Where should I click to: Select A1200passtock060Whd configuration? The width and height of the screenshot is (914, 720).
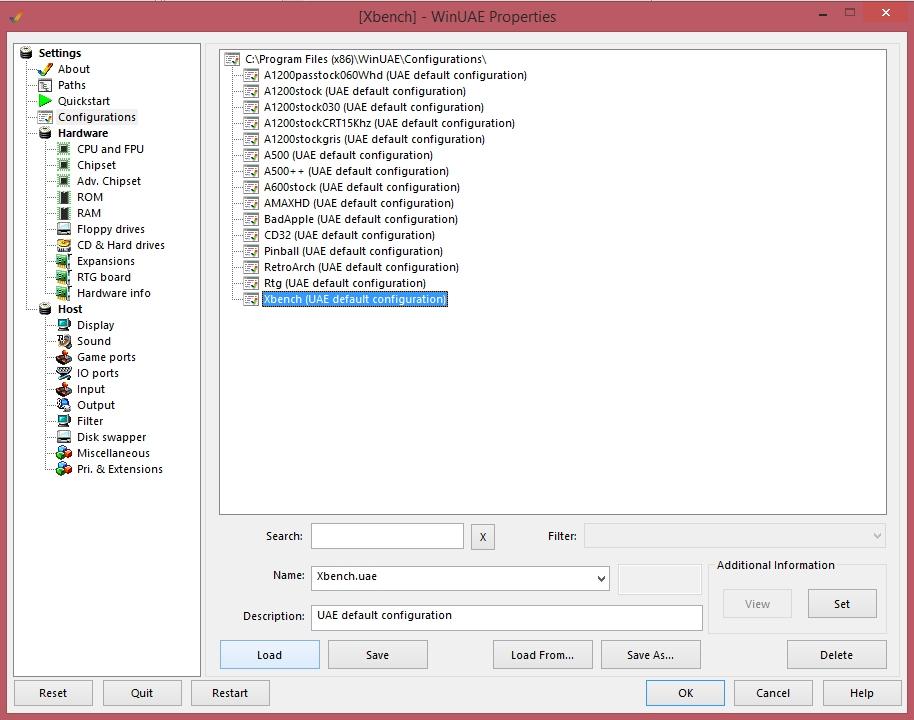(395, 75)
